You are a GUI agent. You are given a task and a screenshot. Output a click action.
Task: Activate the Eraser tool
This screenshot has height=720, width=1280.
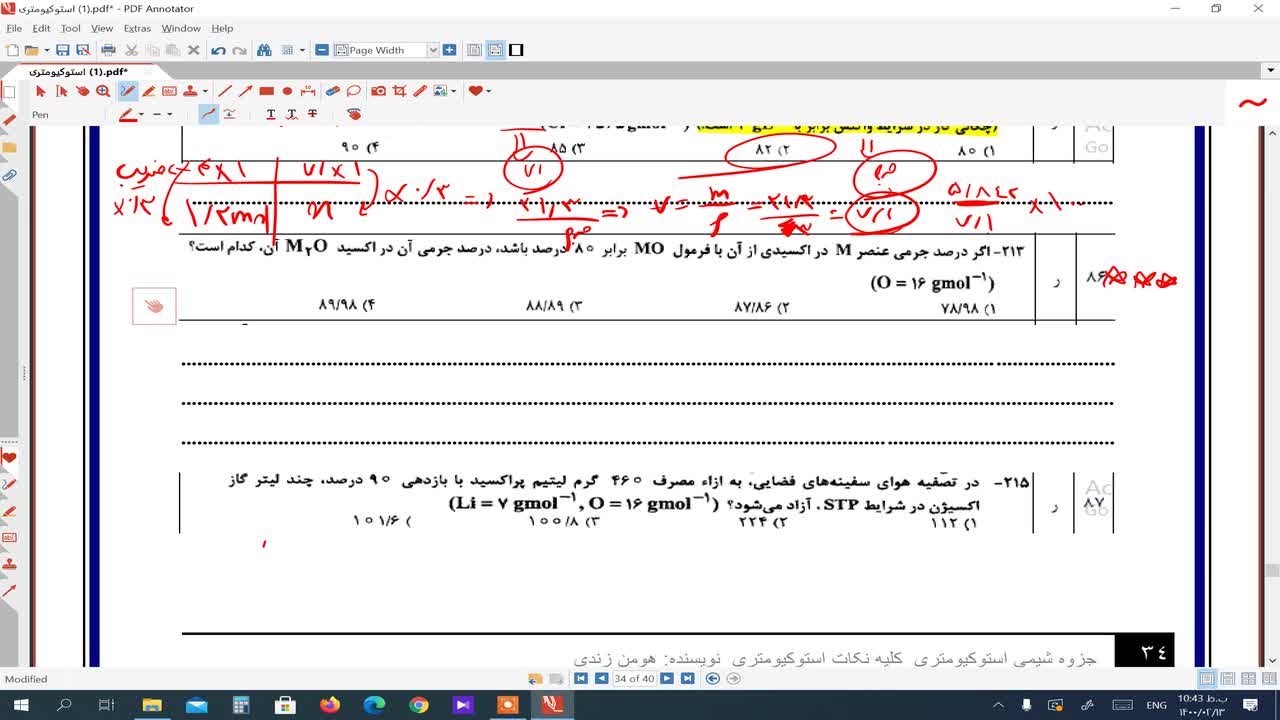click(x=333, y=91)
